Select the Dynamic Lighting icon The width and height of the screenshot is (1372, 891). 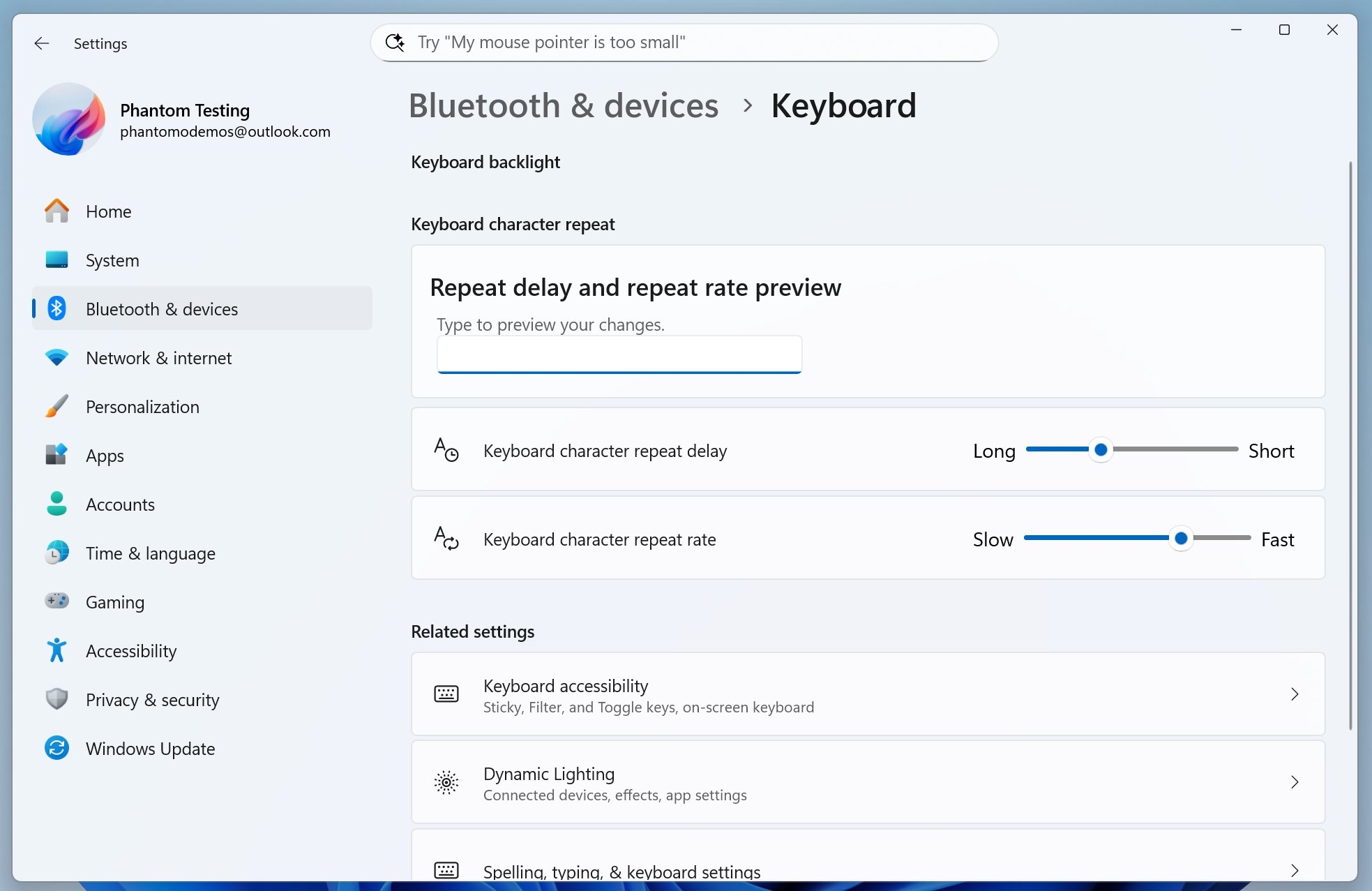446,783
